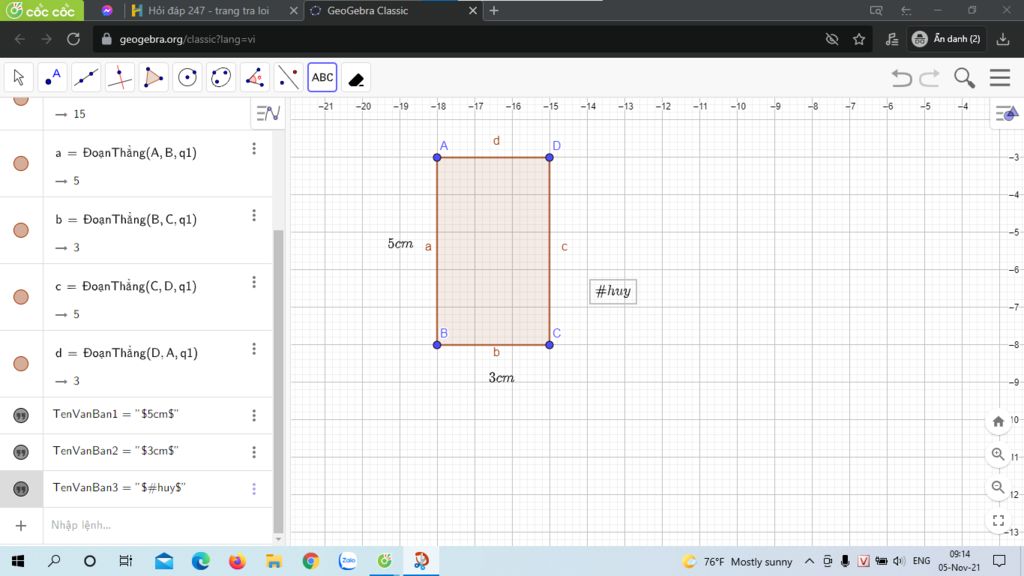The image size is (1024, 576).
Task: Toggle visibility of segment a
Action: point(21,163)
